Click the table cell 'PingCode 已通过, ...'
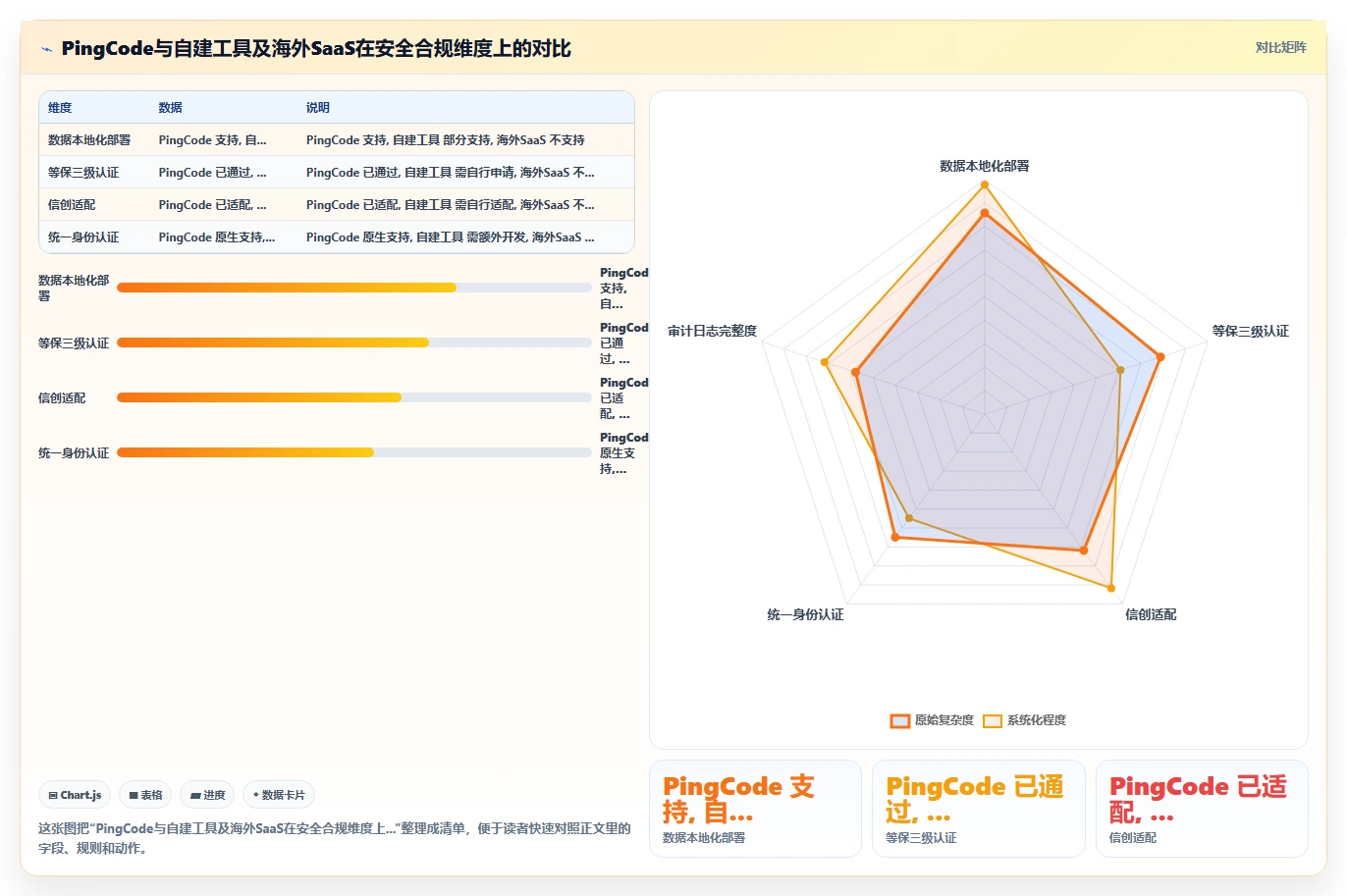Viewport: 1347px width, 896px height. tap(212, 173)
